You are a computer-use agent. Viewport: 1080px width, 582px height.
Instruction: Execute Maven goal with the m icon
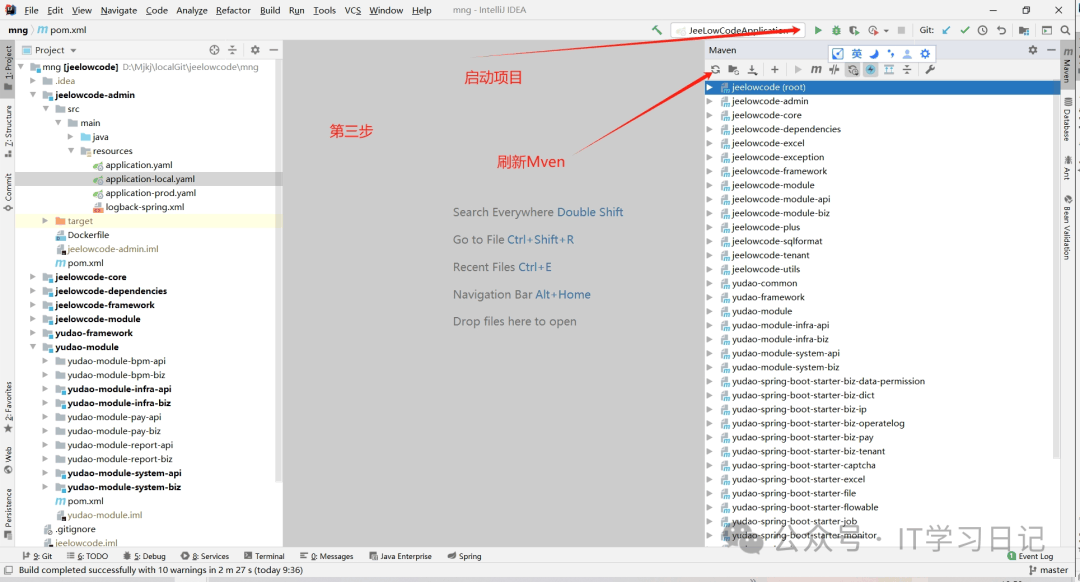pos(816,70)
